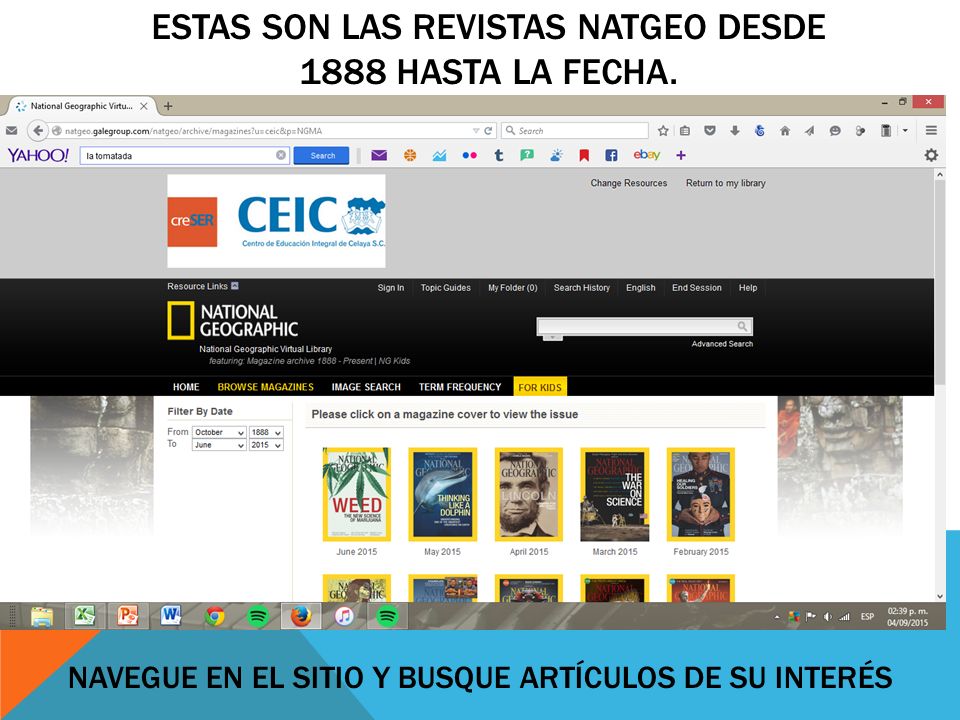Click the Firefox back arrow button
The height and width of the screenshot is (720, 960).
click(x=38, y=130)
